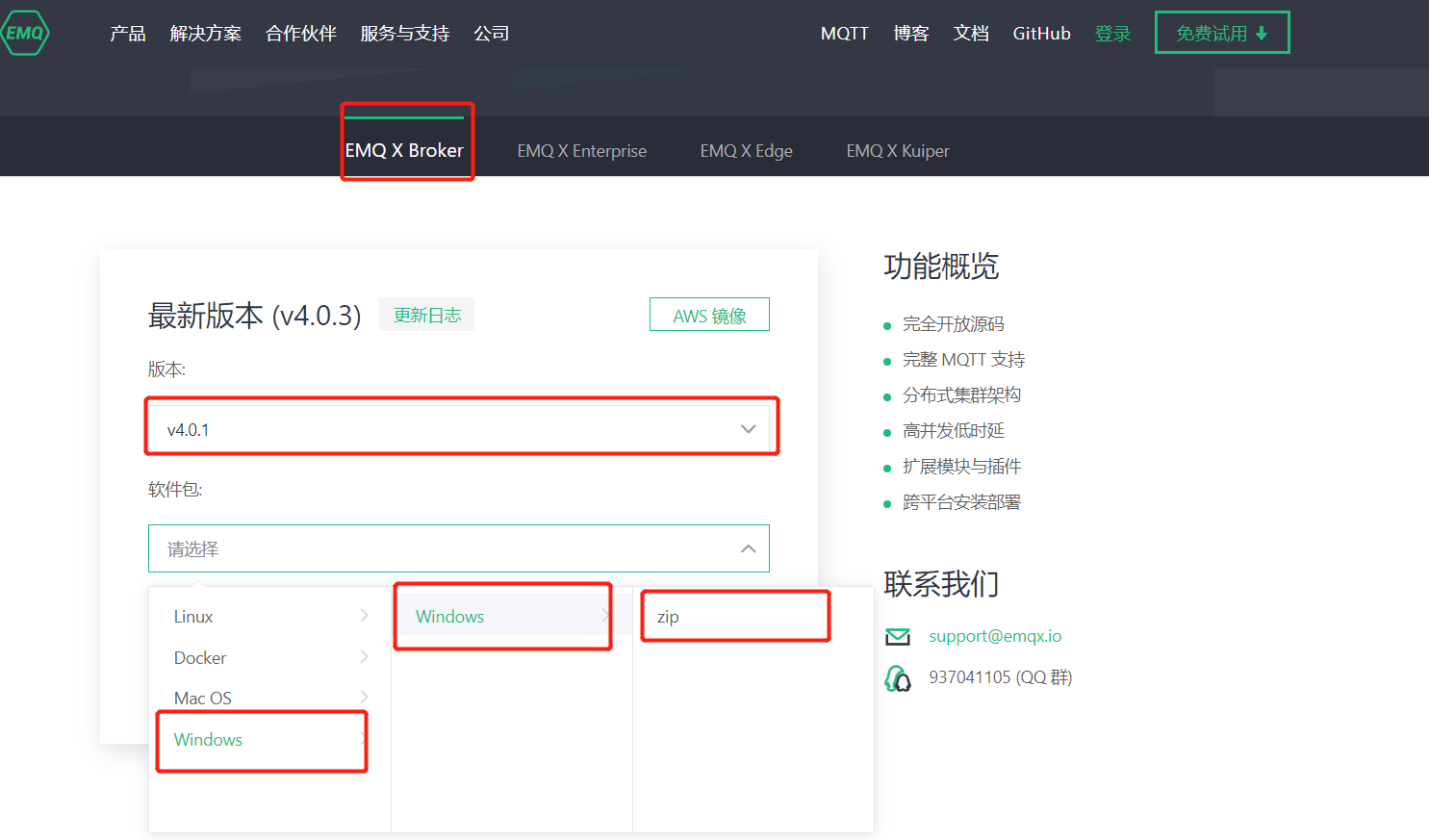
Task: Click the chevron of version dropdown
Action: point(748,429)
